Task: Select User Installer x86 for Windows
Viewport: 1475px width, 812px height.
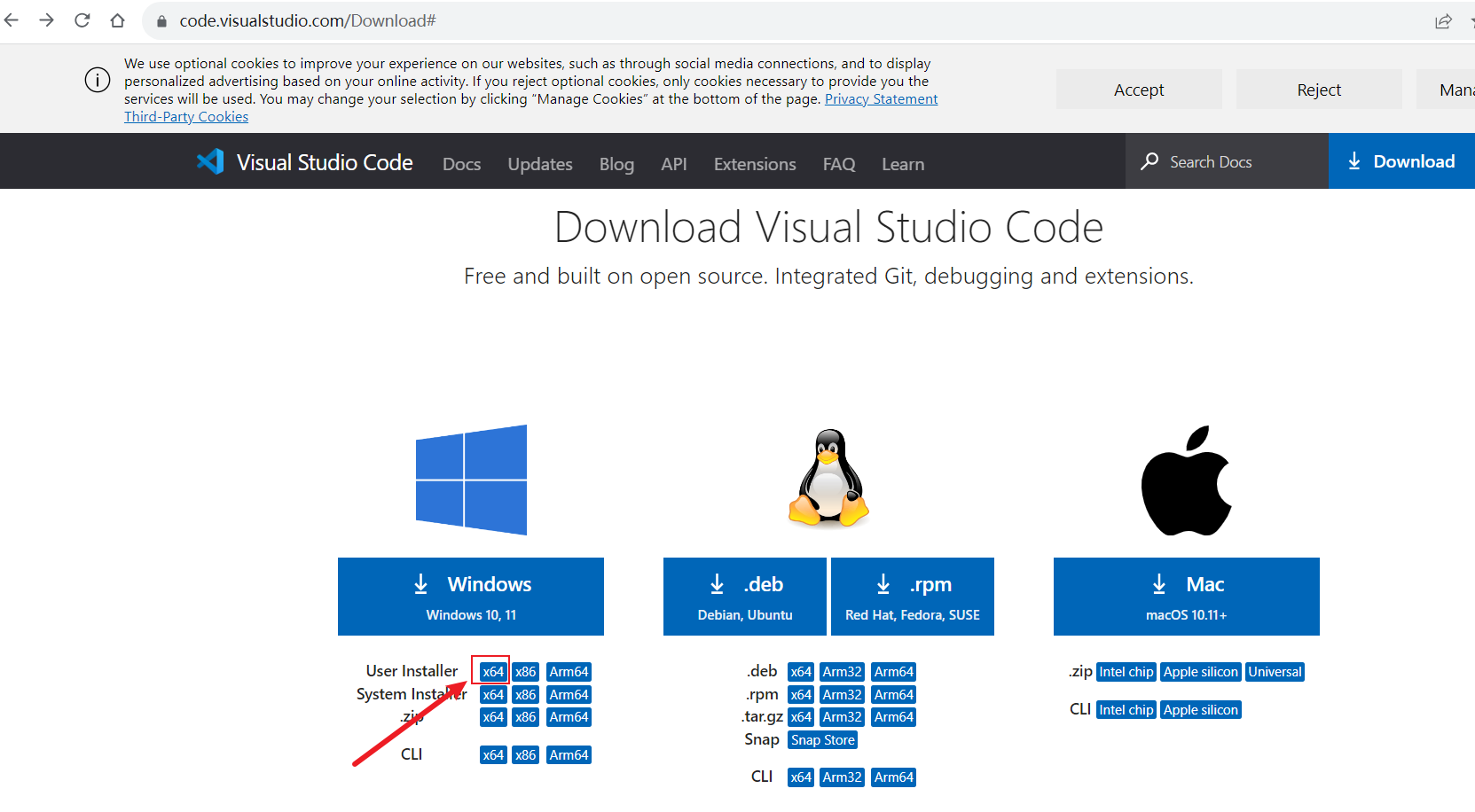Action: coord(526,672)
